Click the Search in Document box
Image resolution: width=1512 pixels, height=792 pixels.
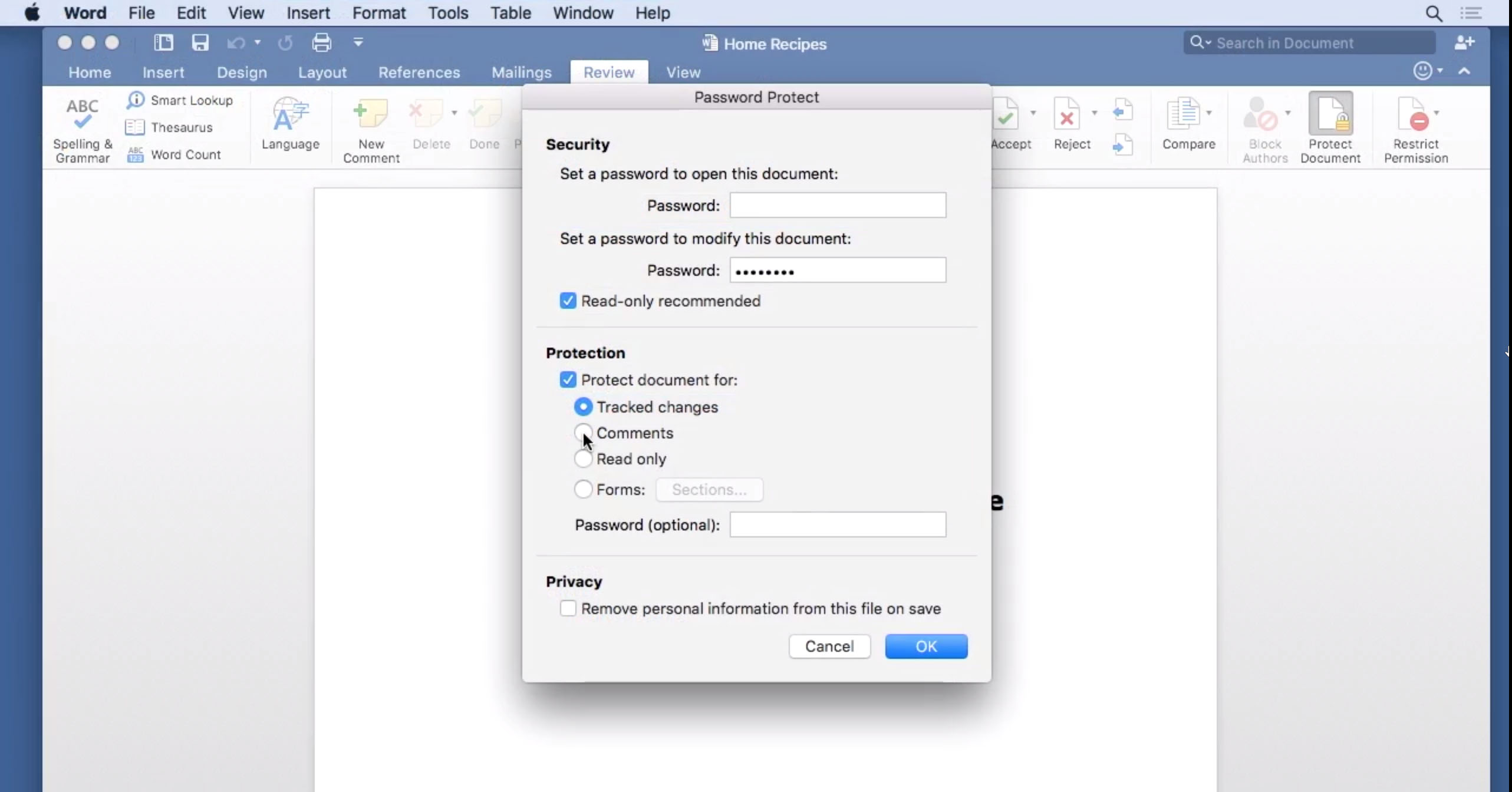[x=1309, y=42]
